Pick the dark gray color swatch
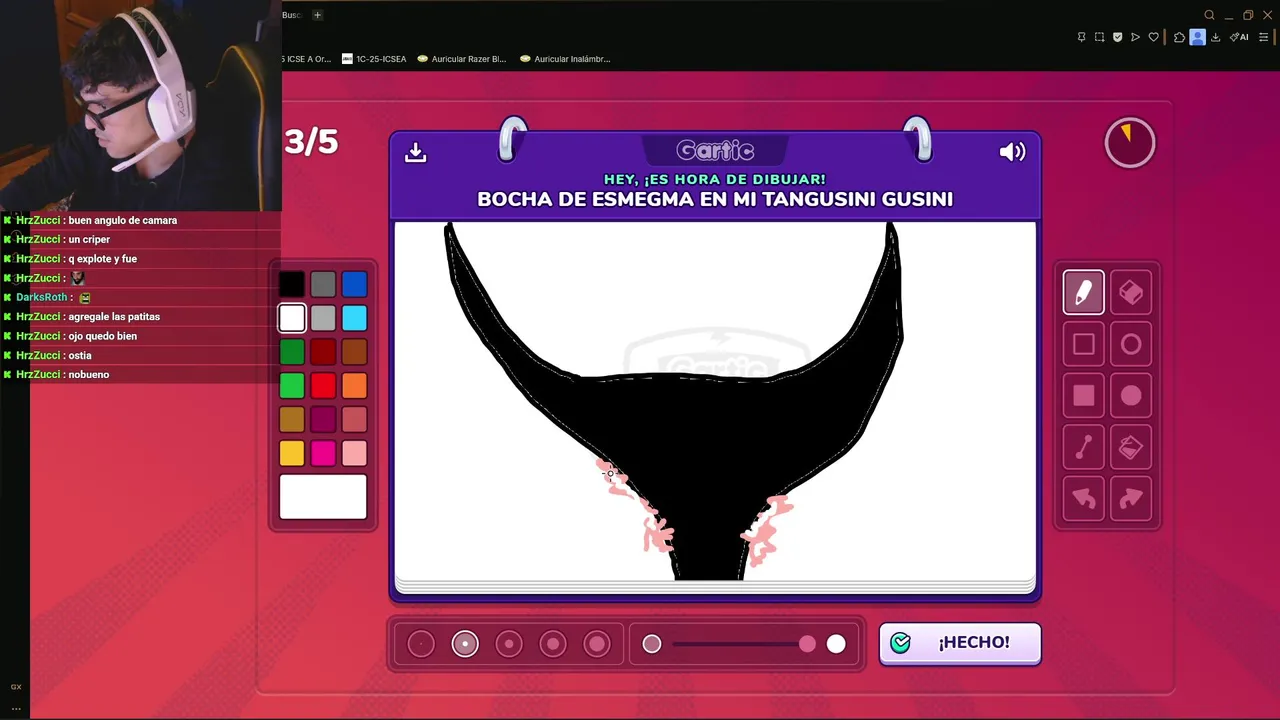This screenshot has height=720, width=1280. [323, 284]
